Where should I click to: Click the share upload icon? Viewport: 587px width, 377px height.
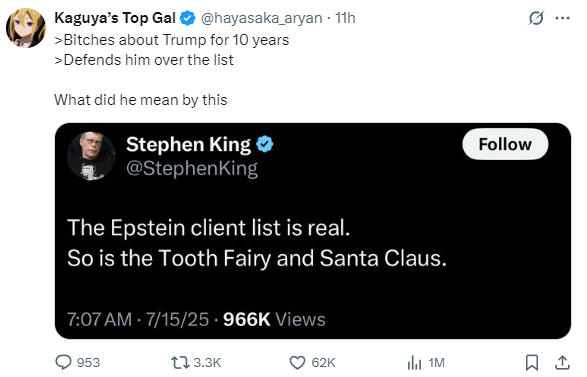[562, 362]
